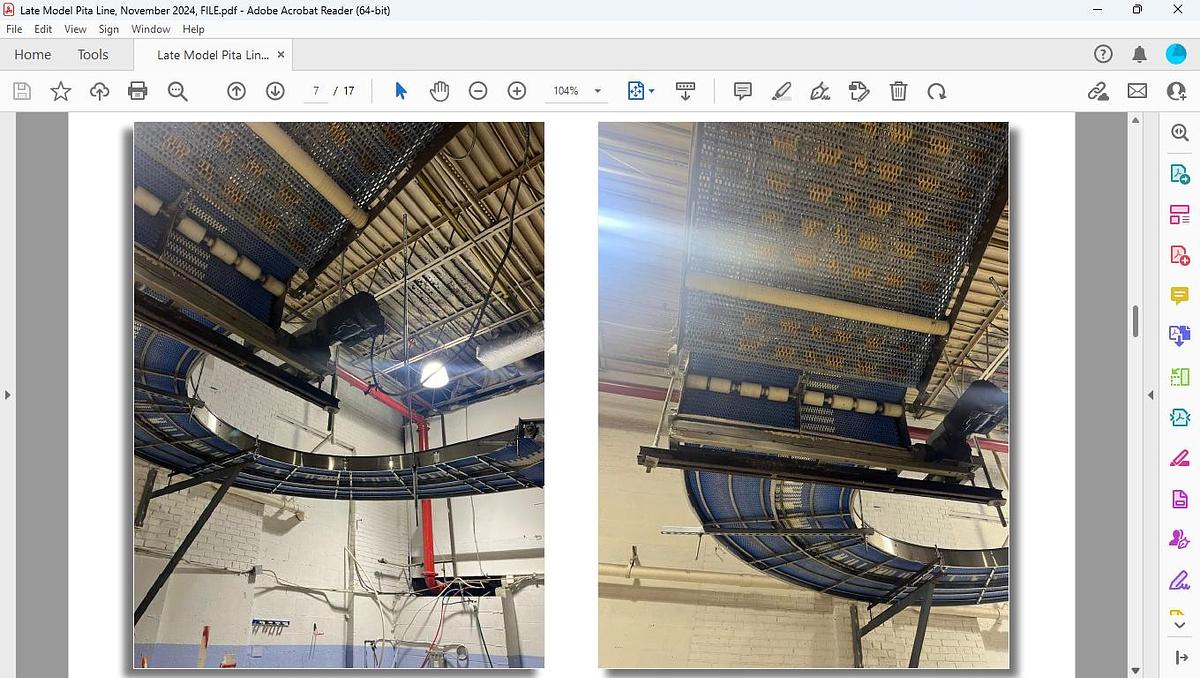Open the zoom percentage dropdown
The height and width of the screenshot is (678, 1200).
point(596,90)
